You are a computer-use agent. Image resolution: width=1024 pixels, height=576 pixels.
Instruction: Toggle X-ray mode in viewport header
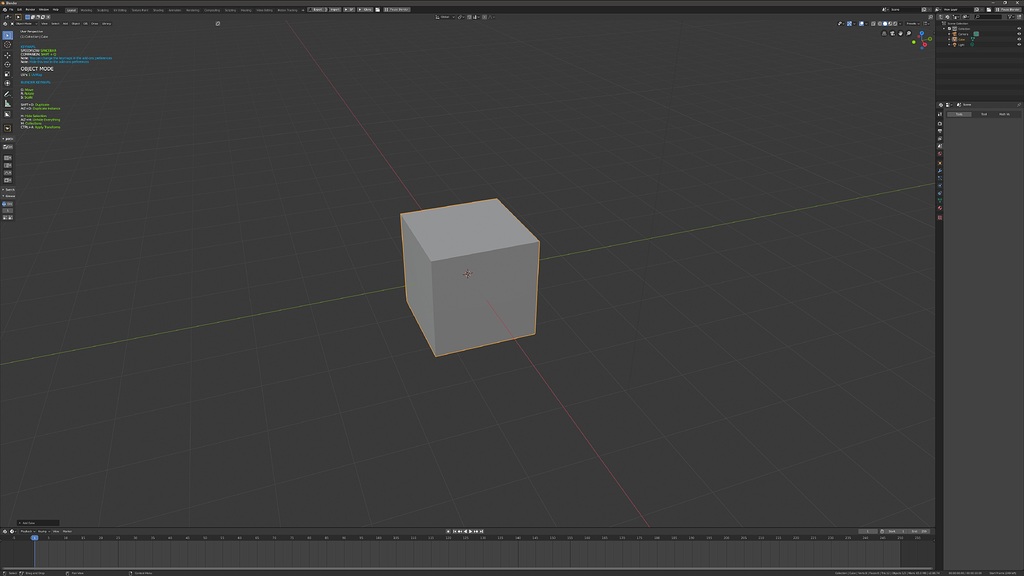[x=873, y=24]
